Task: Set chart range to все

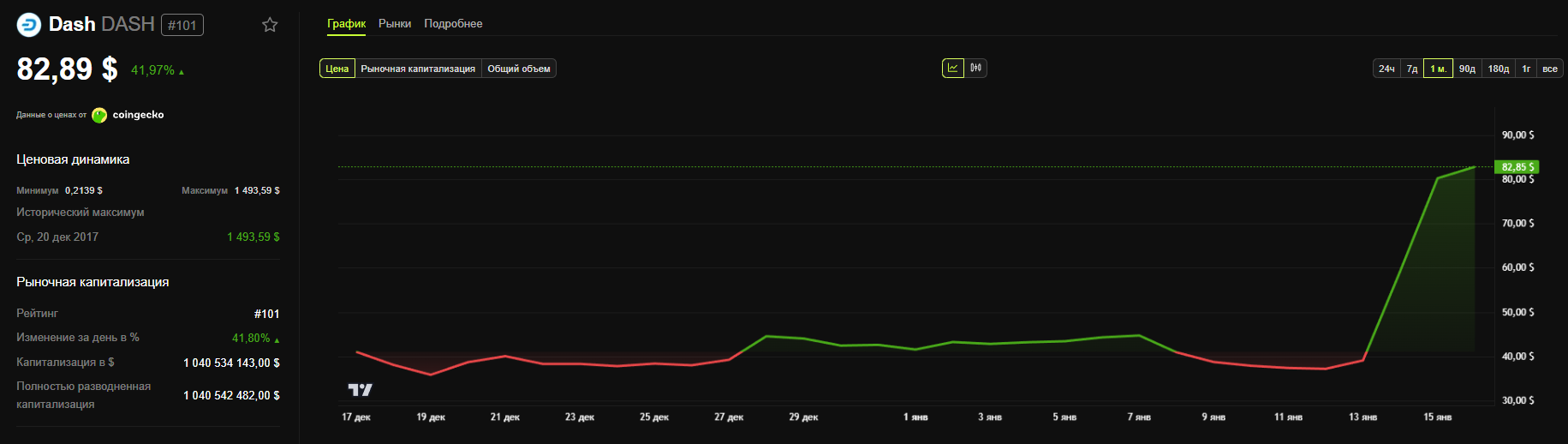Action: (1550, 69)
